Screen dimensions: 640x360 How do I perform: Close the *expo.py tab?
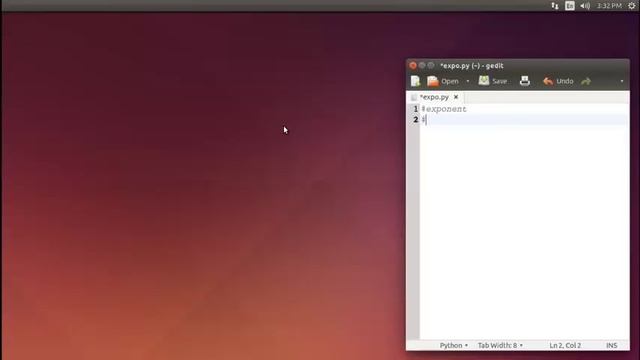(456, 97)
